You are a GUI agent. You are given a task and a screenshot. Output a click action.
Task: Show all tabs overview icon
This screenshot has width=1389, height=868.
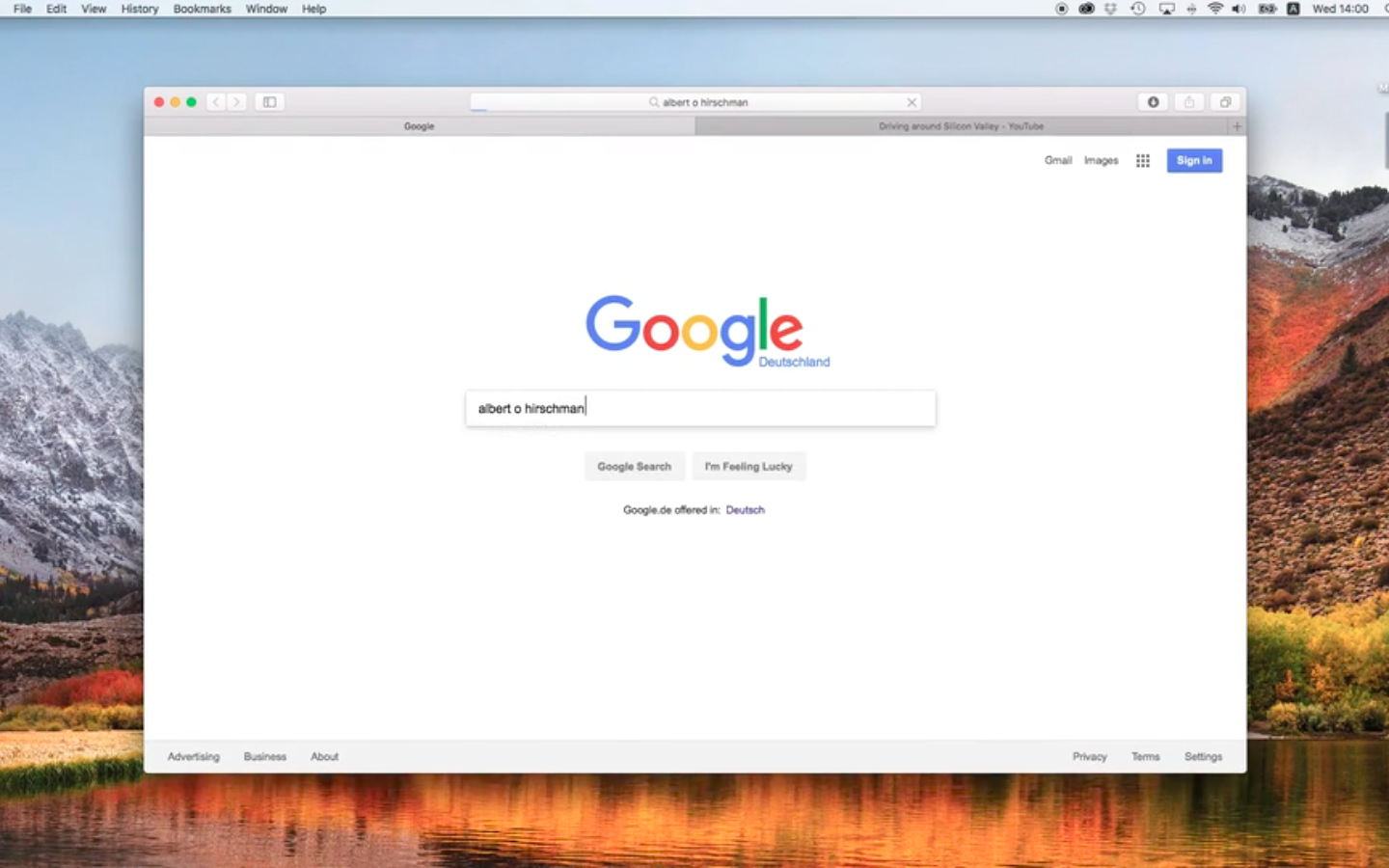tap(1225, 102)
